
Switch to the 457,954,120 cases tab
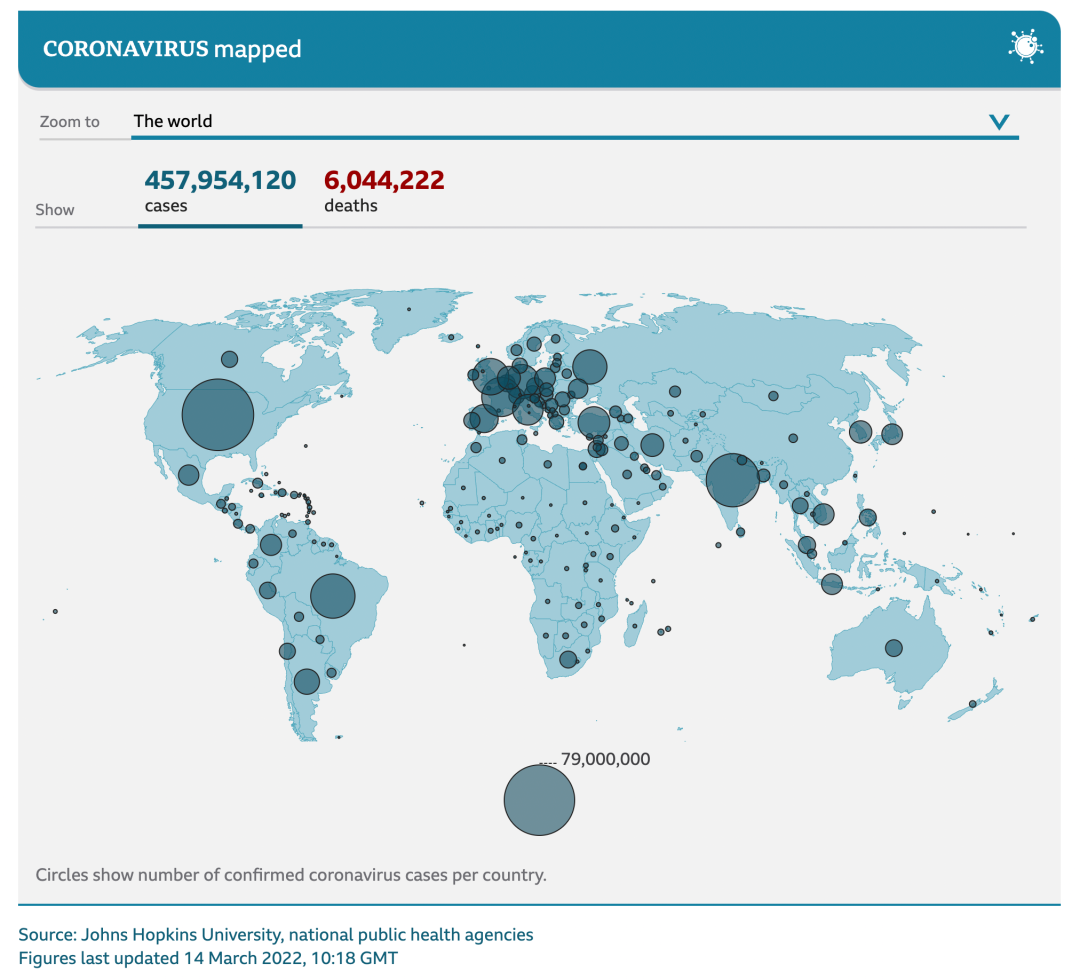pyautogui.click(x=220, y=191)
